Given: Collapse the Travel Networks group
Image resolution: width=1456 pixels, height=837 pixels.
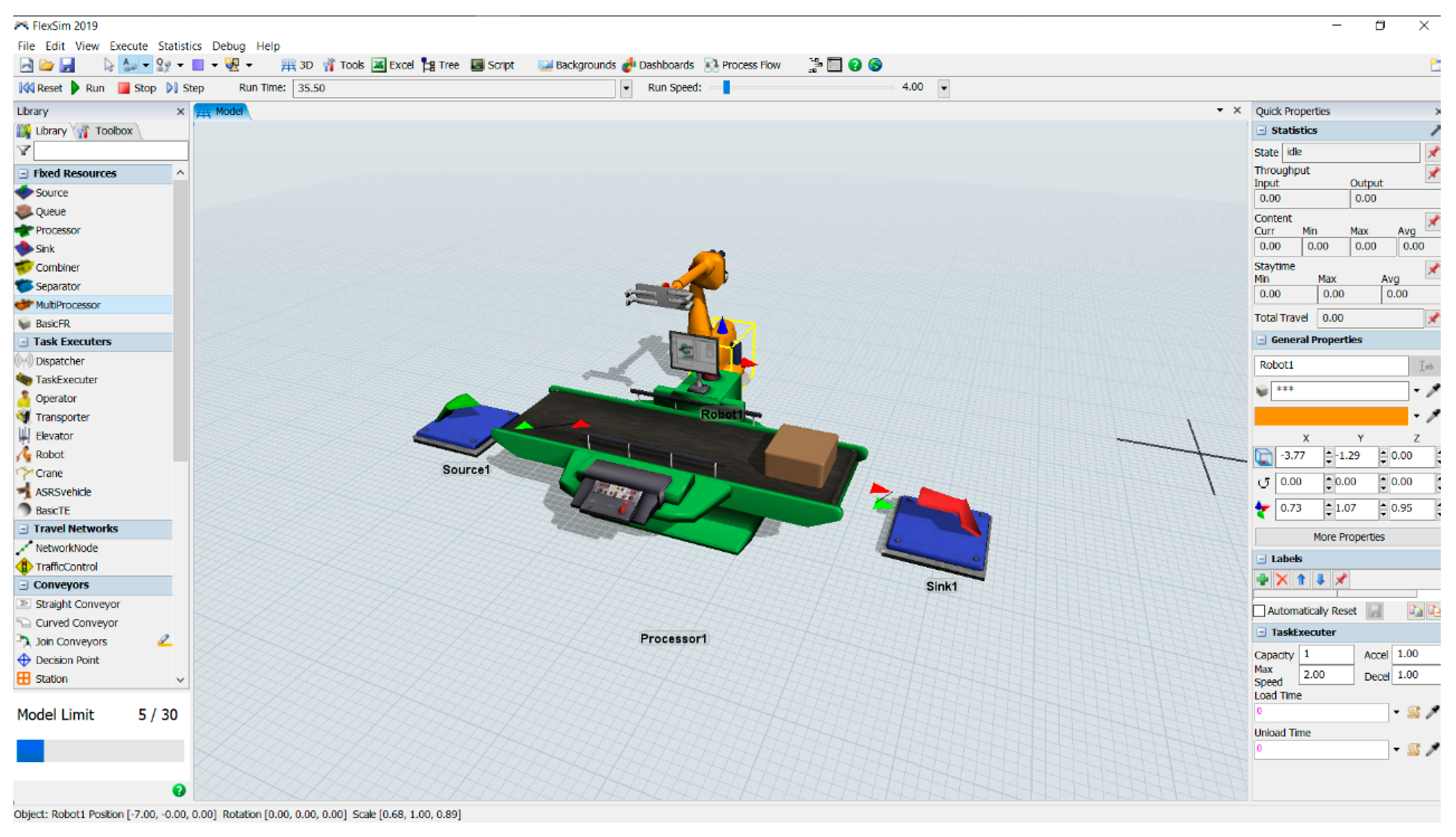Looking at the screenshot, I should (23, 529).
